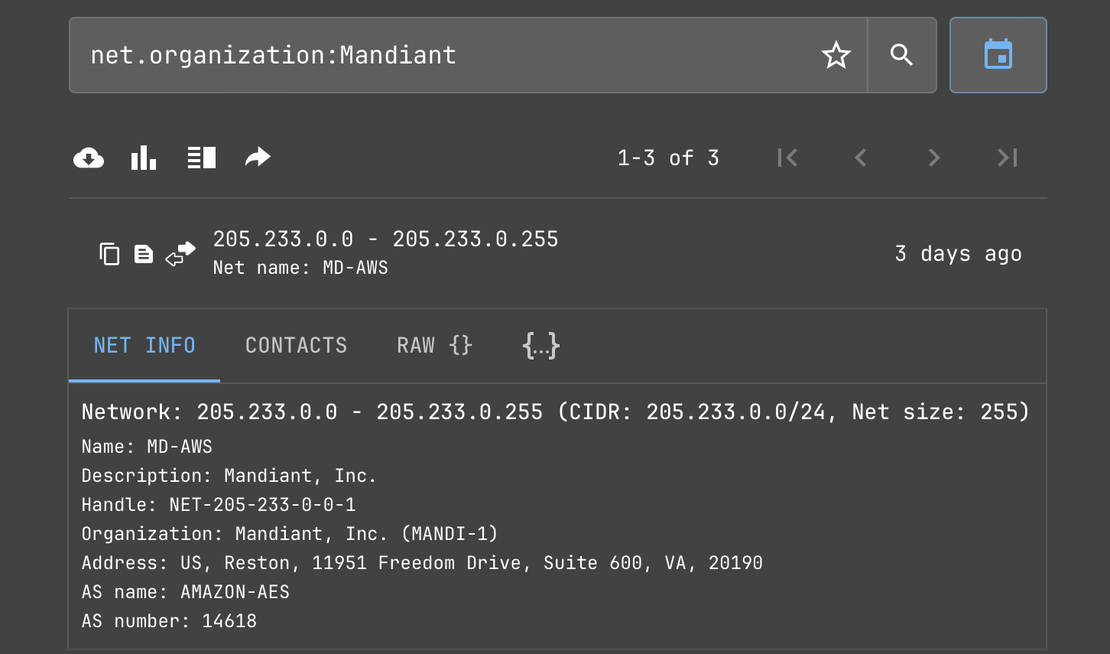Go to the next results page
The image size is (1110, 654).
pos(933,157)
